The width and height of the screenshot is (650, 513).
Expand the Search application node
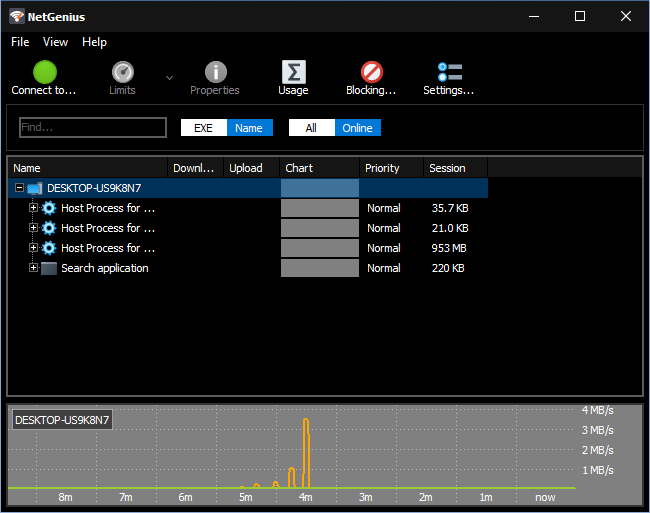pyautogui.click(x=33, y=268)
